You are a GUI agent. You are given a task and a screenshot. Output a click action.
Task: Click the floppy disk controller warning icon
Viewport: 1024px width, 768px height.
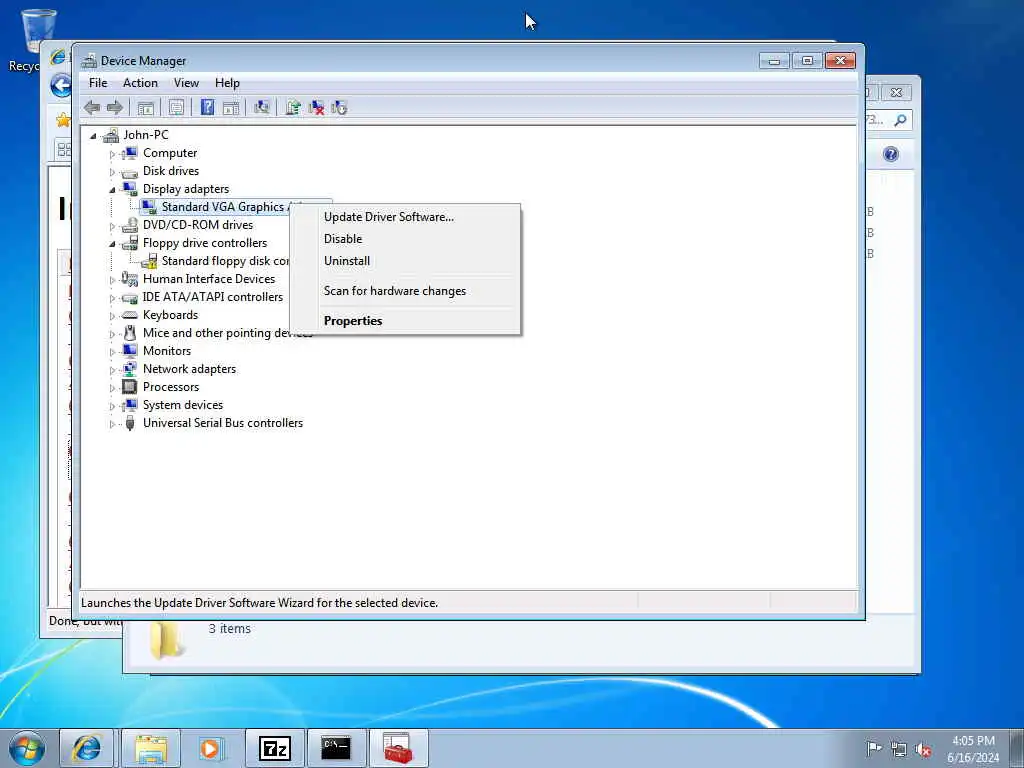[150, 261]
